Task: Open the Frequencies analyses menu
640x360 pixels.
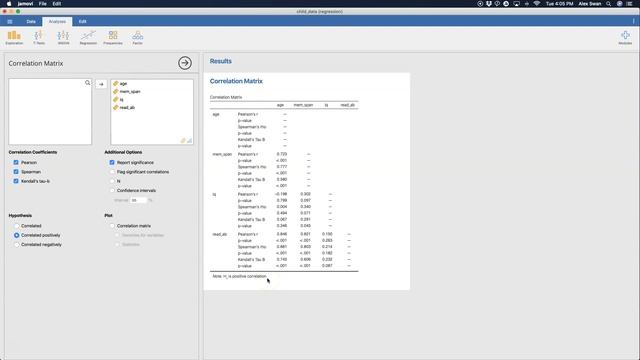Action: pos(113,38)
